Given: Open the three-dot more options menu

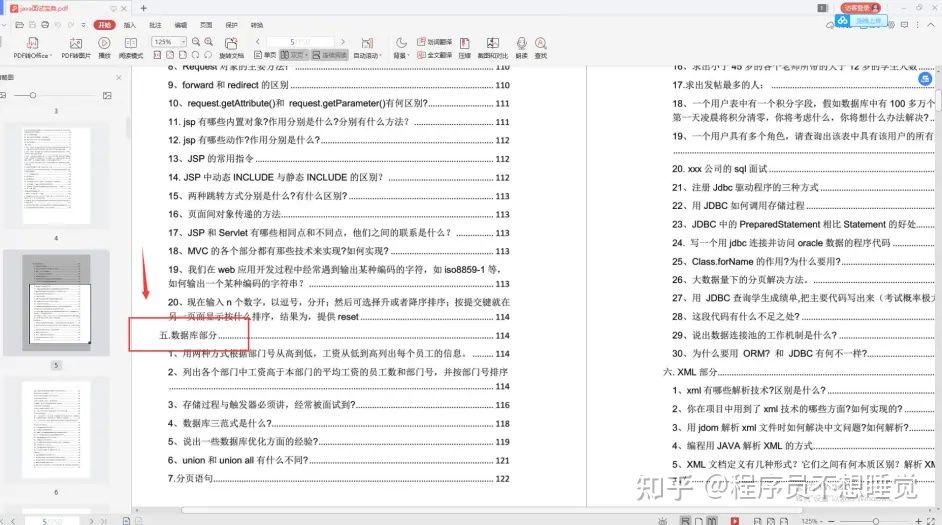Looking at the screenshot, I should [x=917, y=25].
